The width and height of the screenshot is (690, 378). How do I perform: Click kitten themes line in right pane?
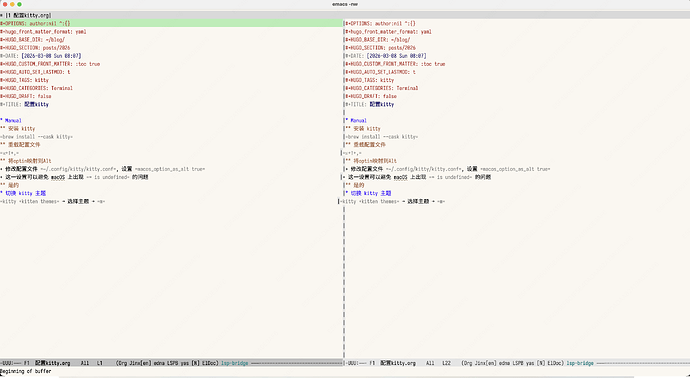coord(393,202)
